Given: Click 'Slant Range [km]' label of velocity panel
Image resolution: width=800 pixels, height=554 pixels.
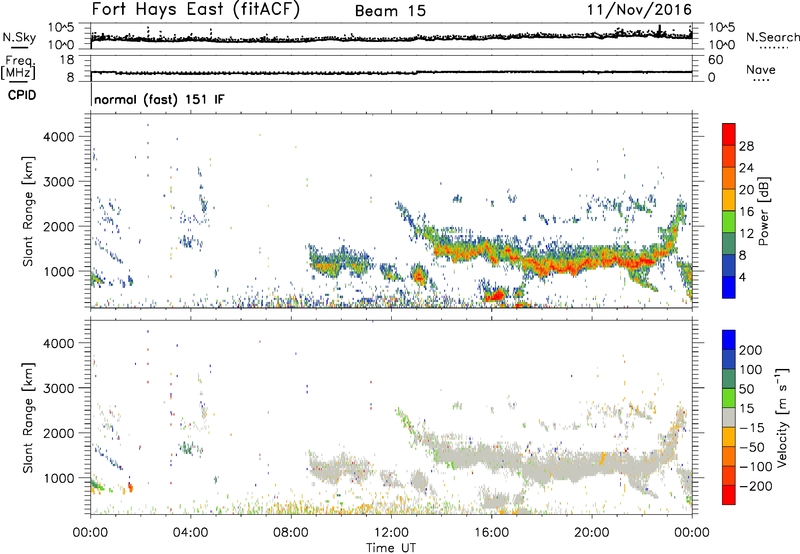Looking at the screenshot, I should point(28,417).
